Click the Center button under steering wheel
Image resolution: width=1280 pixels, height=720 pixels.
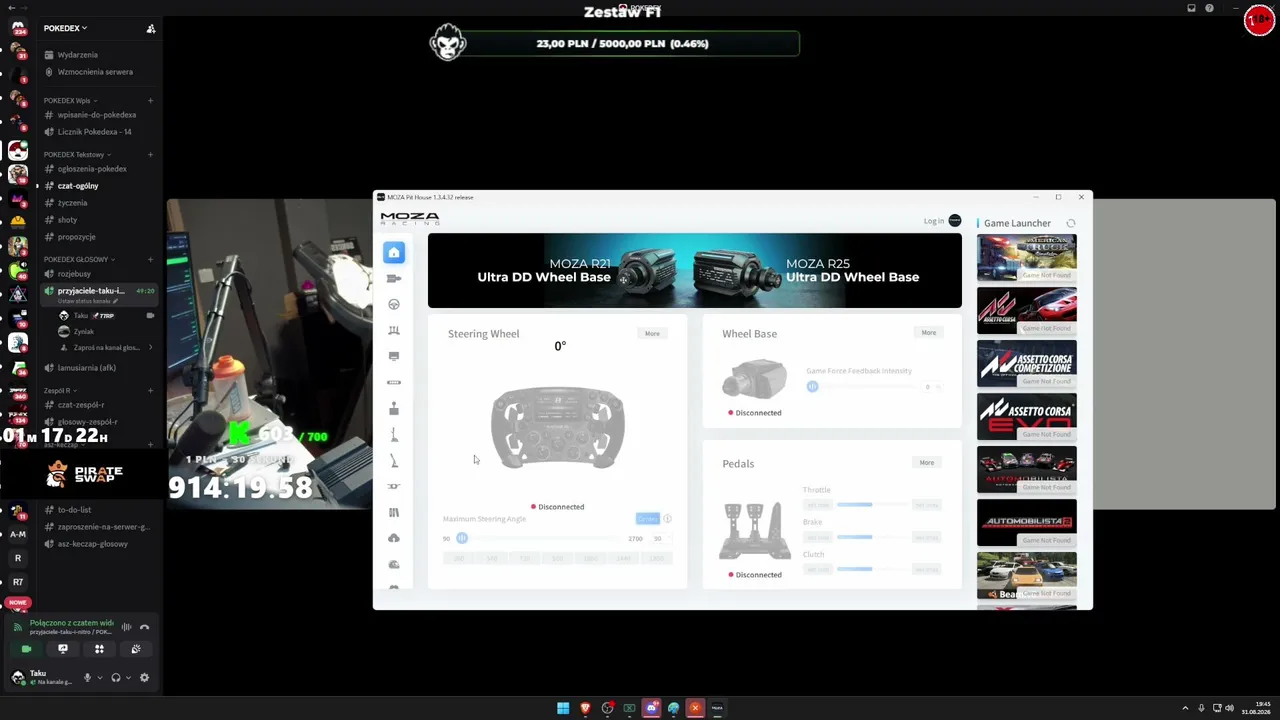click(647, 519)
